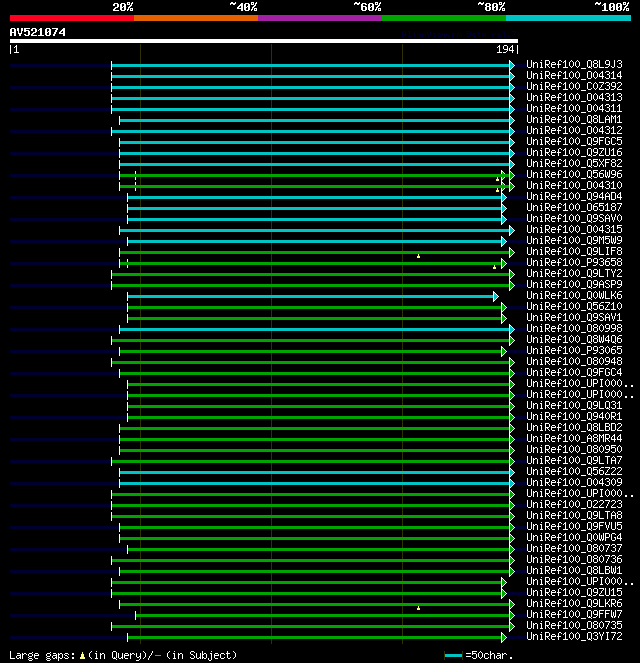Select the UniRef100_Q0WLK6 label
640x663 pixels.
click(574, 295)
